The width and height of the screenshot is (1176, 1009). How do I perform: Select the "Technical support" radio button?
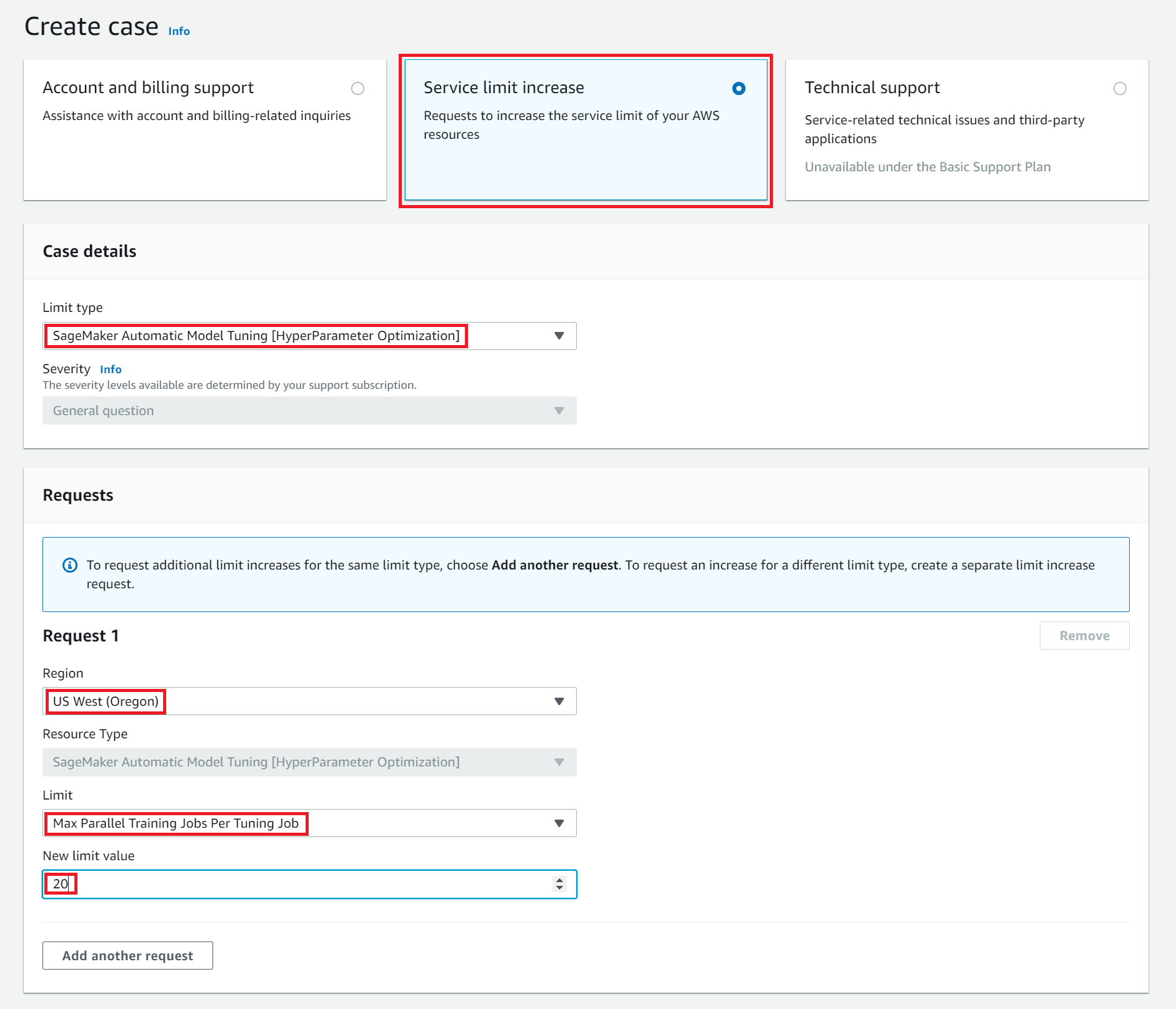coord(1121,89)
